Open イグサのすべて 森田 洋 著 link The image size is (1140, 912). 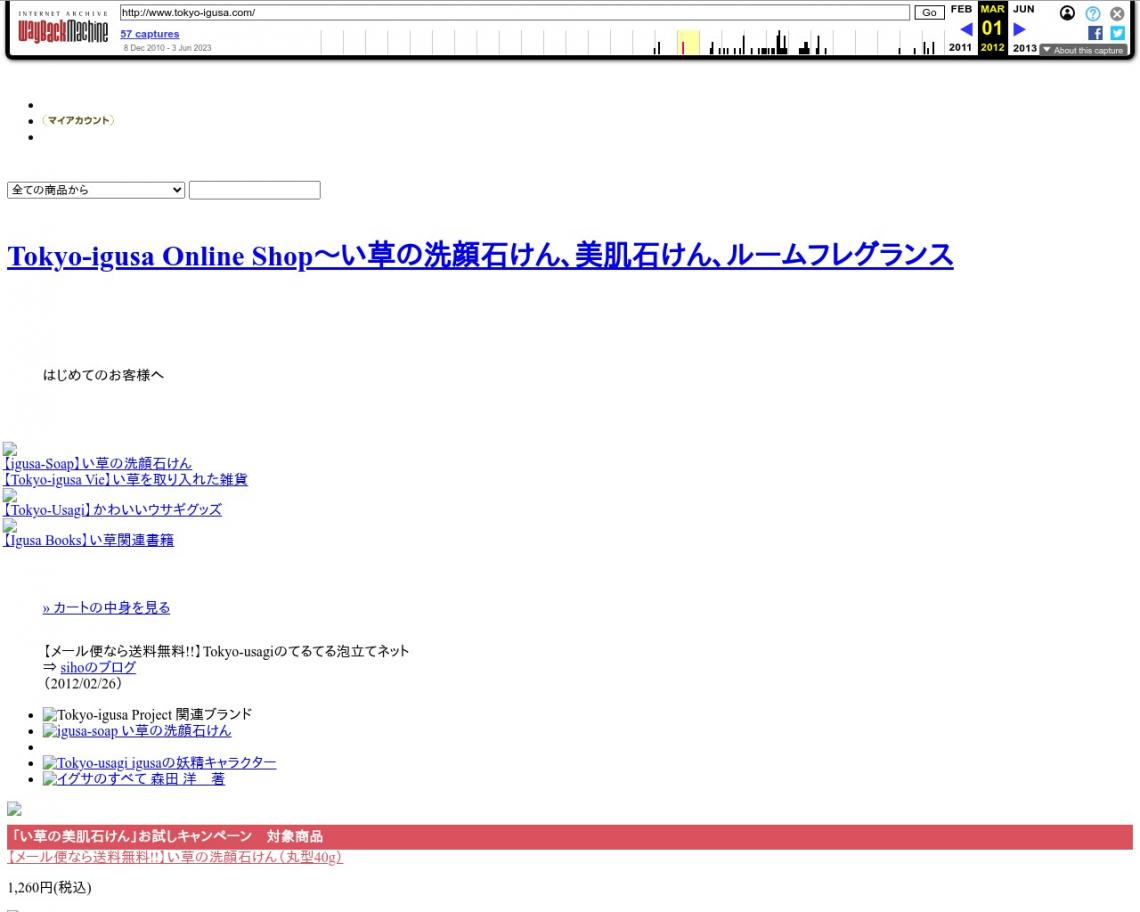(134, 779)
